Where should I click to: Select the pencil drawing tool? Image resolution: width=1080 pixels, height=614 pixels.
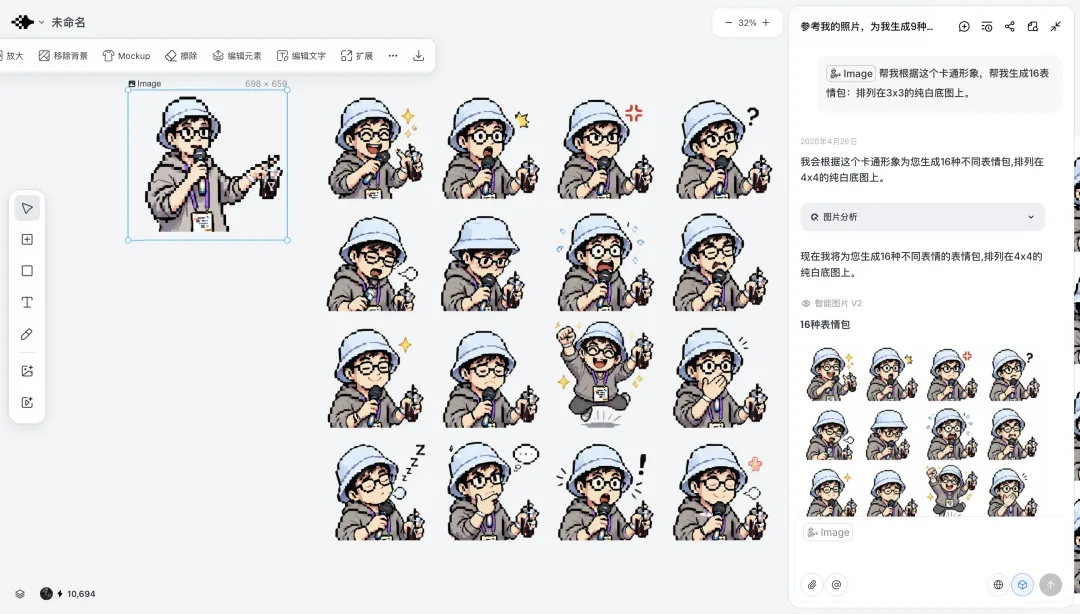tap(27, 334)
